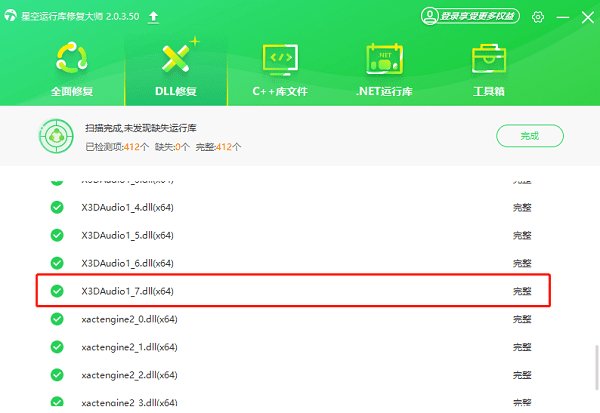Open the settings gear icon

click(538, 17)
